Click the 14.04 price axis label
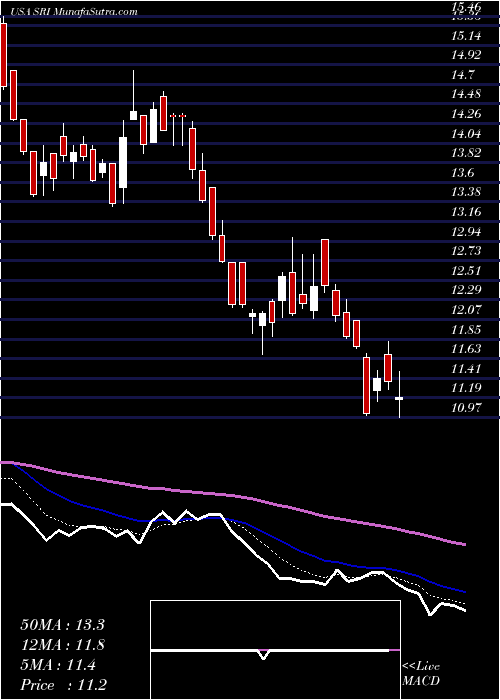Viewport: 500px width, 700px height. click(x=467, y=133)
